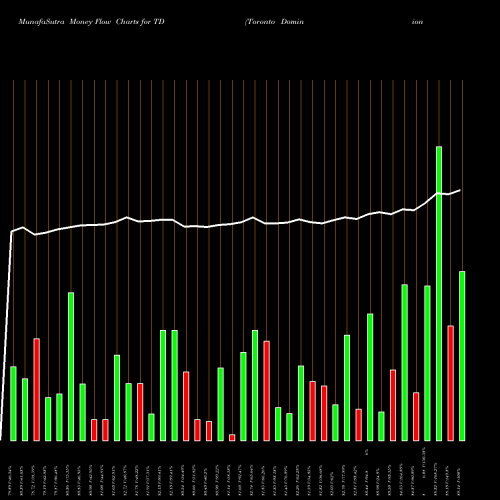Click the "(Toronto Domin" heading text
The width and height of the screenshot is (500, 500).
point(274,22)
